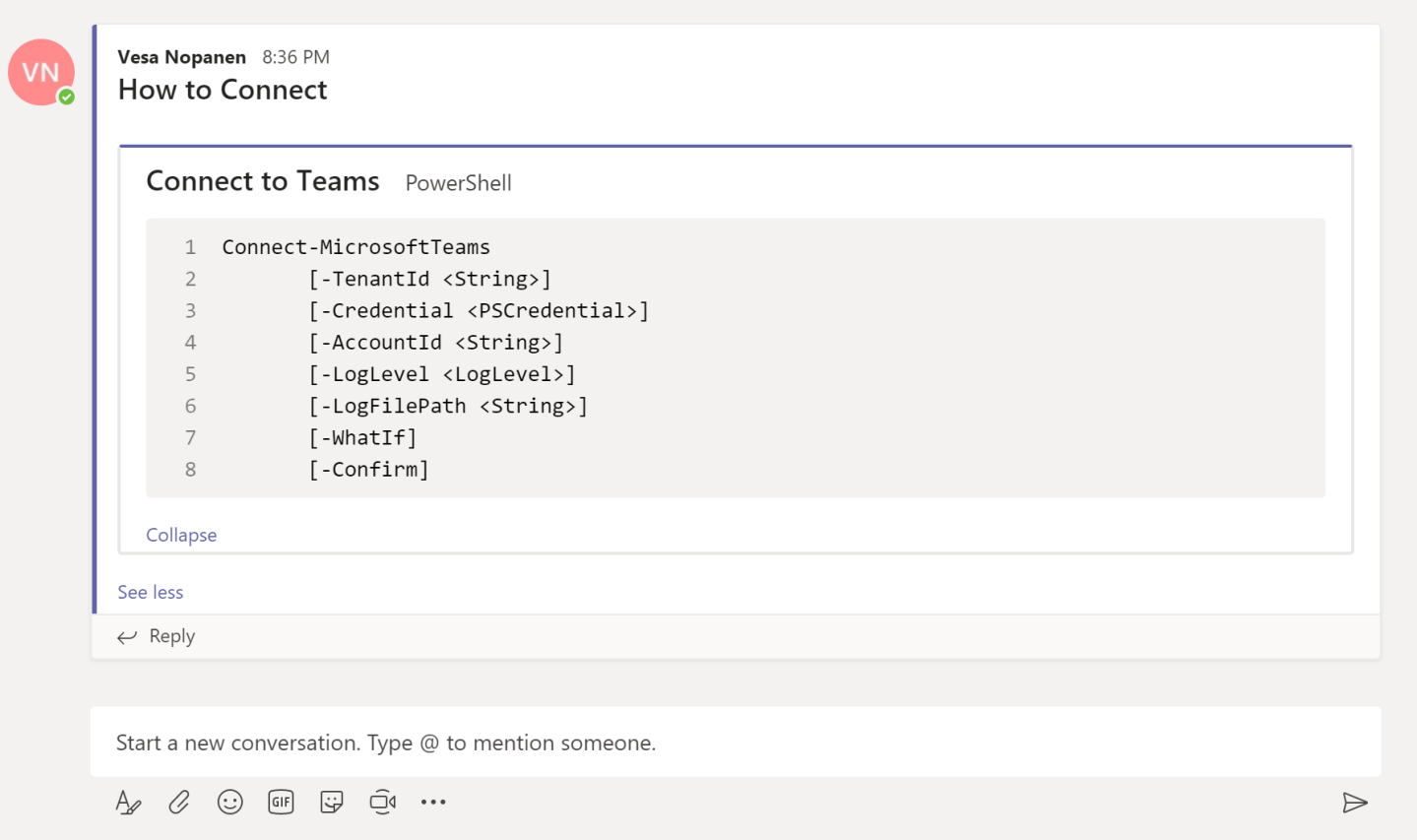The image size is (1417, 840).
Task: Click the [-Confirm] code line
Action: point(368,469)
